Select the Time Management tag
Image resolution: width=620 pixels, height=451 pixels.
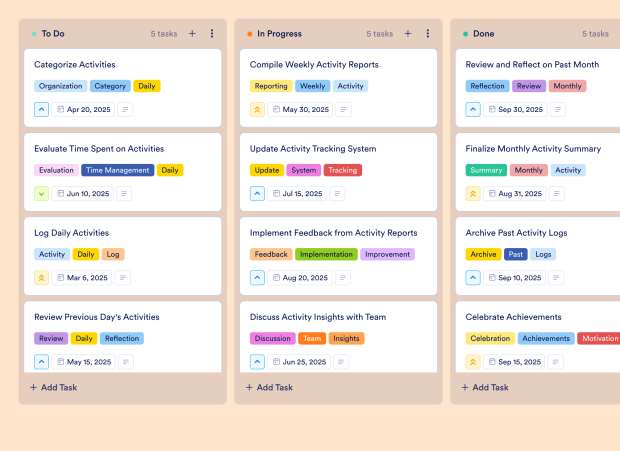tap(118, 170)
